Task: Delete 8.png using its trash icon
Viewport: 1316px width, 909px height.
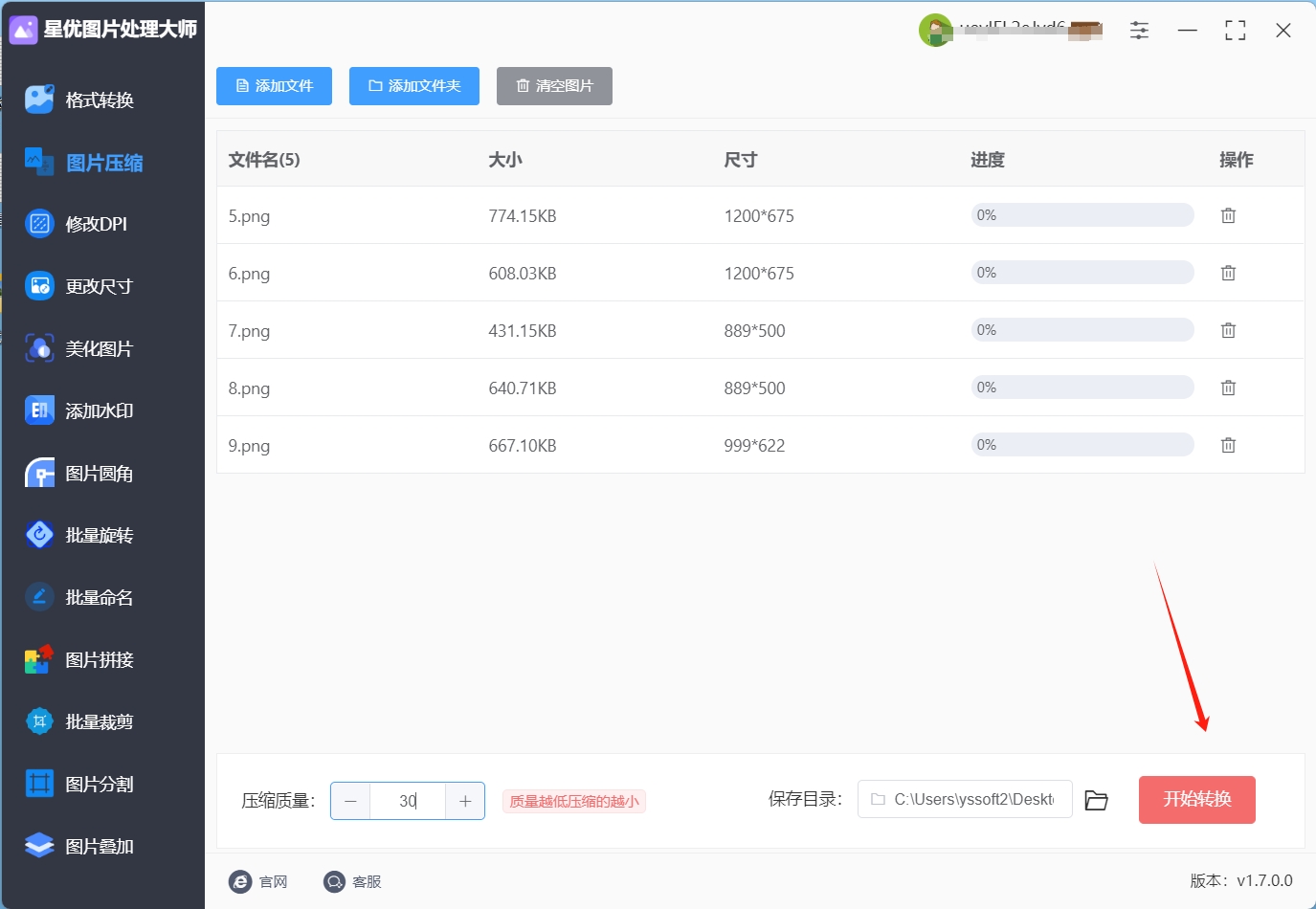Action: (1228, 388)
